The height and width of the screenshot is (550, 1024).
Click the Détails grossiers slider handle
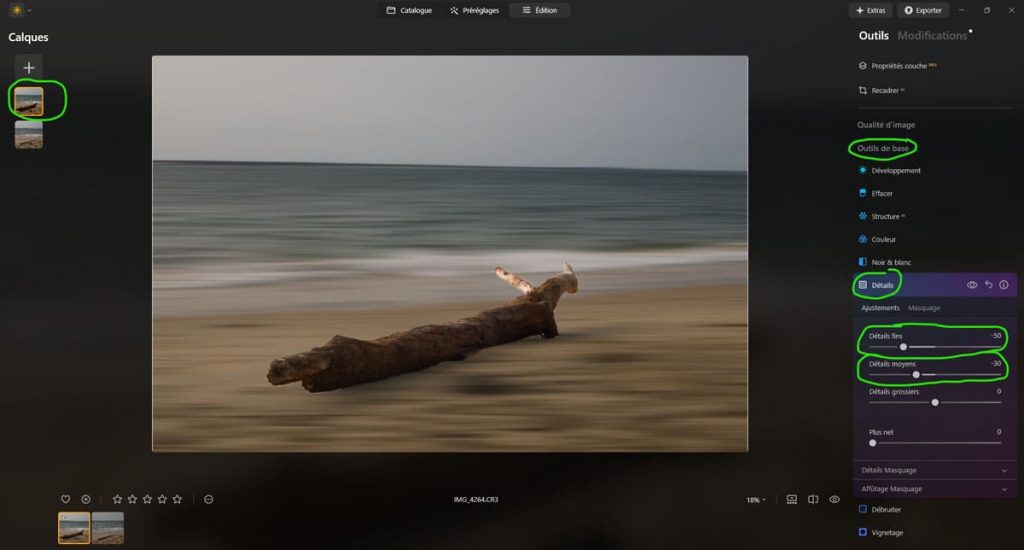click(x=935, y=402)
